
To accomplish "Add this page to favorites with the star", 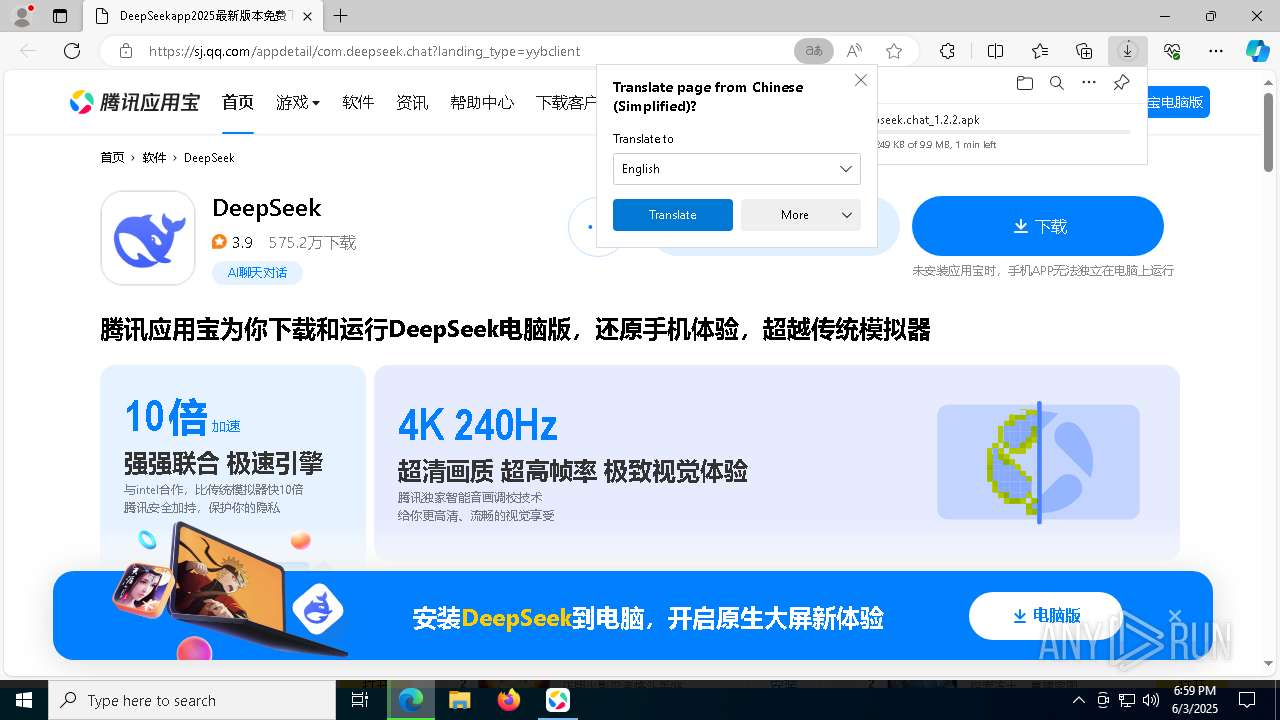I will pos(894,51).
